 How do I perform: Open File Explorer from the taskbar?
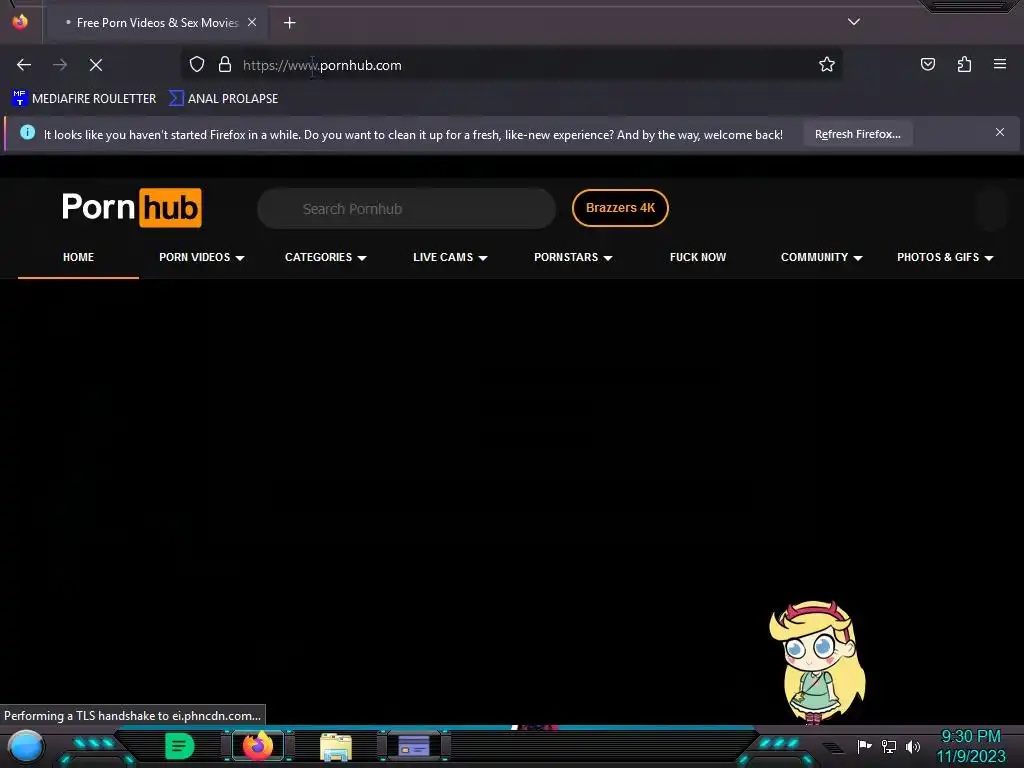(x=336, y=746)
